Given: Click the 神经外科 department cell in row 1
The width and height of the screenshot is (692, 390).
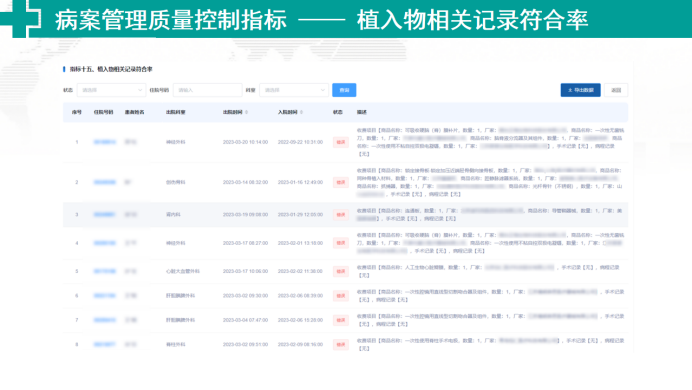Looking at the screenshot, I should tap(176, 142).
